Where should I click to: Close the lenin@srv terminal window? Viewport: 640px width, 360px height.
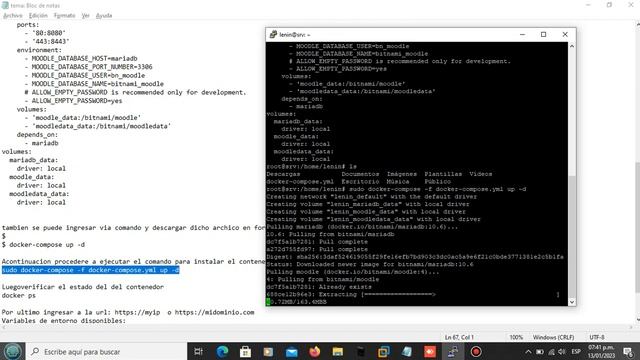(x=565, y=35)
